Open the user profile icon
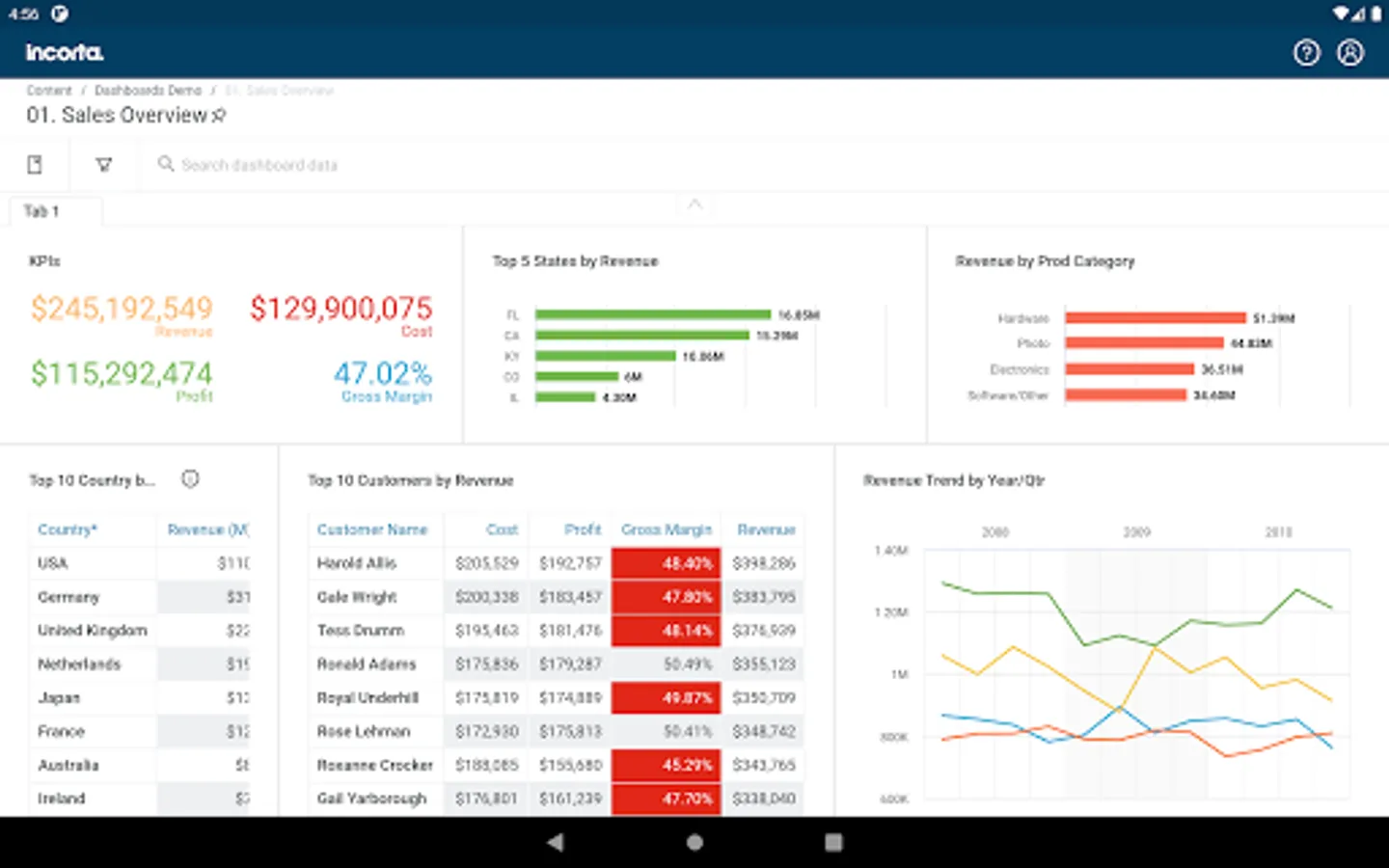Screen dimensions: 1389x868 point(1350,52)
